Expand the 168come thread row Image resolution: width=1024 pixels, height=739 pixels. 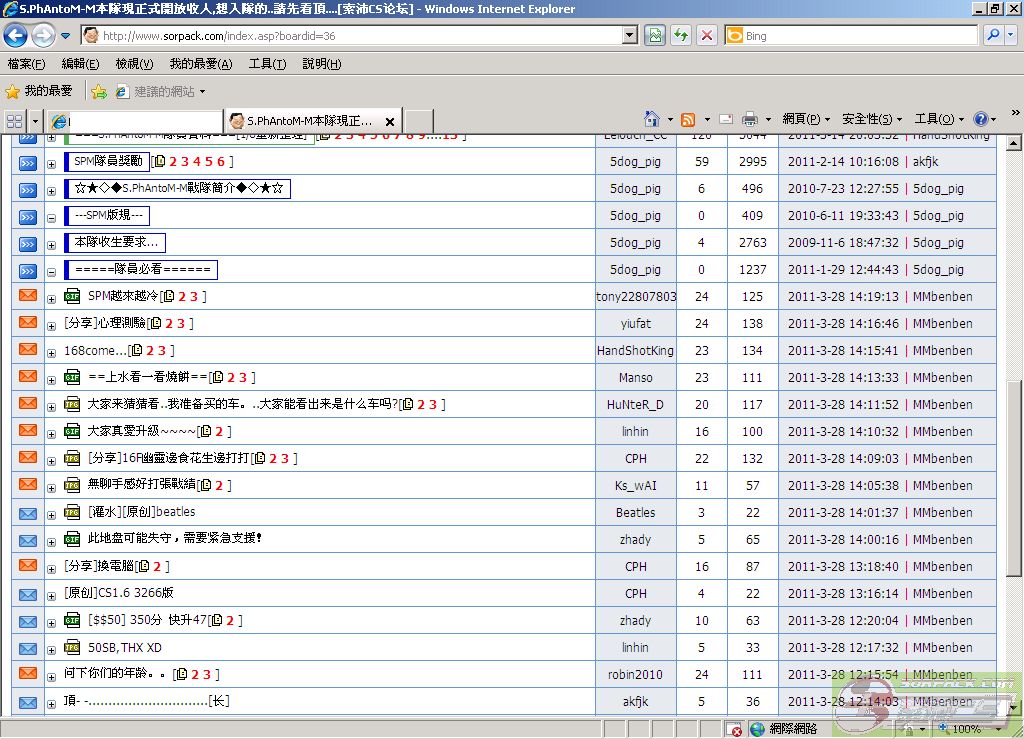(52, 351)
